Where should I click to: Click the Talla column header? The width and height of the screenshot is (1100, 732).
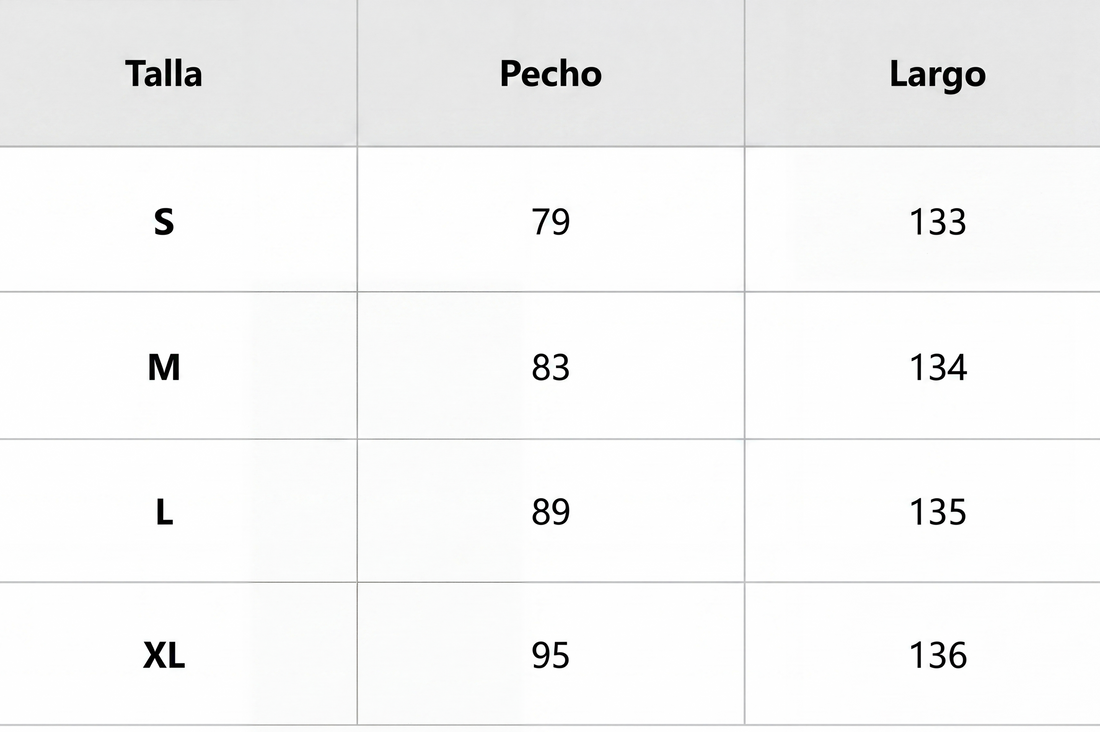[164, 74]
